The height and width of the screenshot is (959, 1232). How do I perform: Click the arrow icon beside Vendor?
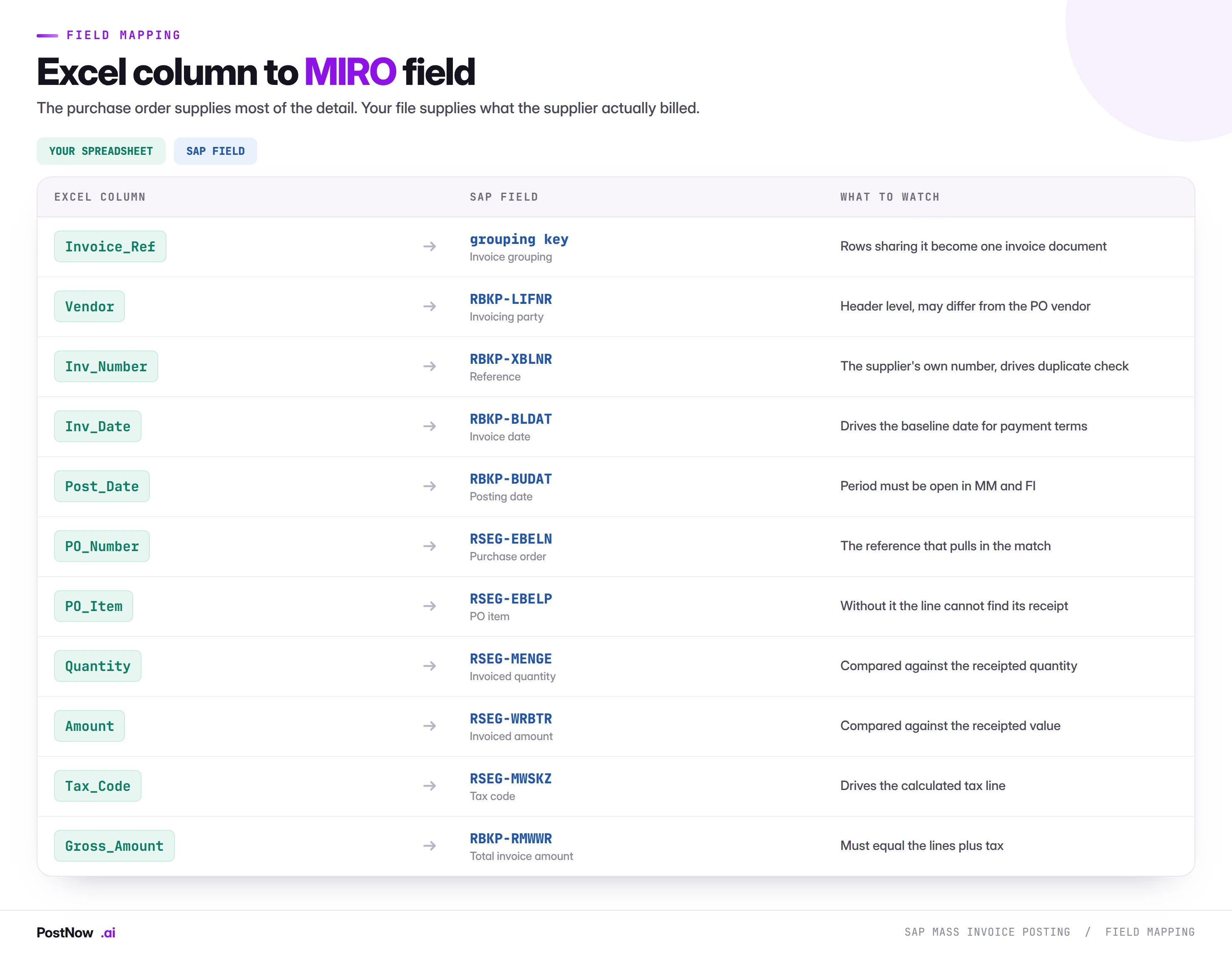[x=430, y=306]
